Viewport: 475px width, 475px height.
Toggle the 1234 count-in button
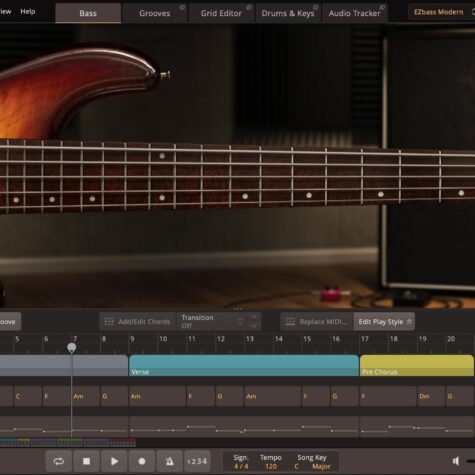197,461
